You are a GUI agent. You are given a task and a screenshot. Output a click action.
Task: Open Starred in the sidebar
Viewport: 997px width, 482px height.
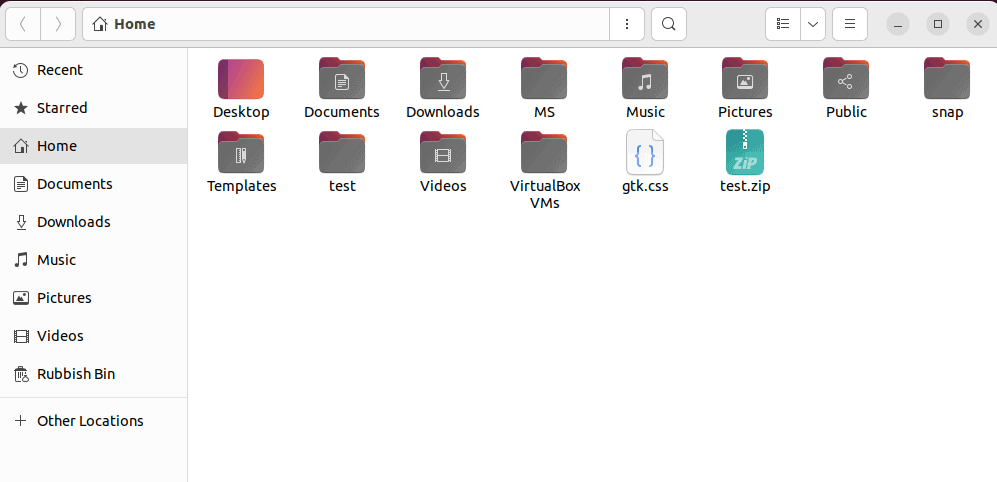click(x=62, y=108)
